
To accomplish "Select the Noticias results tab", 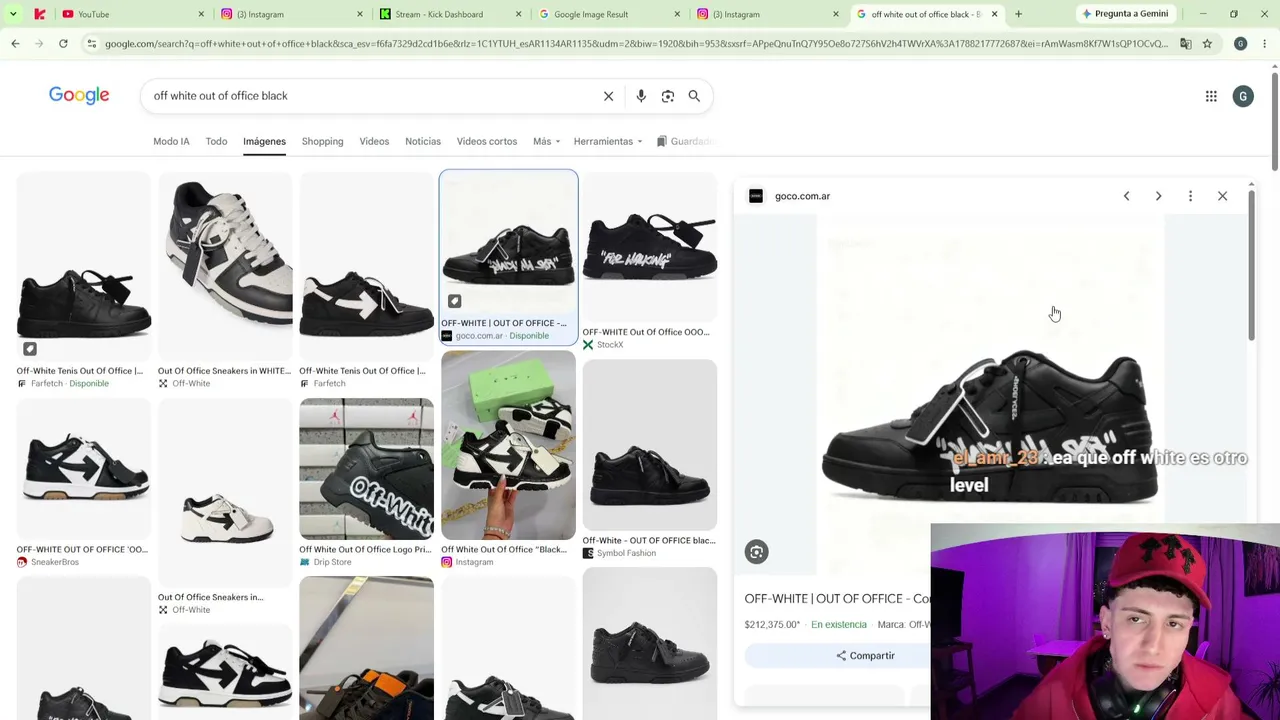I will 423,141.
